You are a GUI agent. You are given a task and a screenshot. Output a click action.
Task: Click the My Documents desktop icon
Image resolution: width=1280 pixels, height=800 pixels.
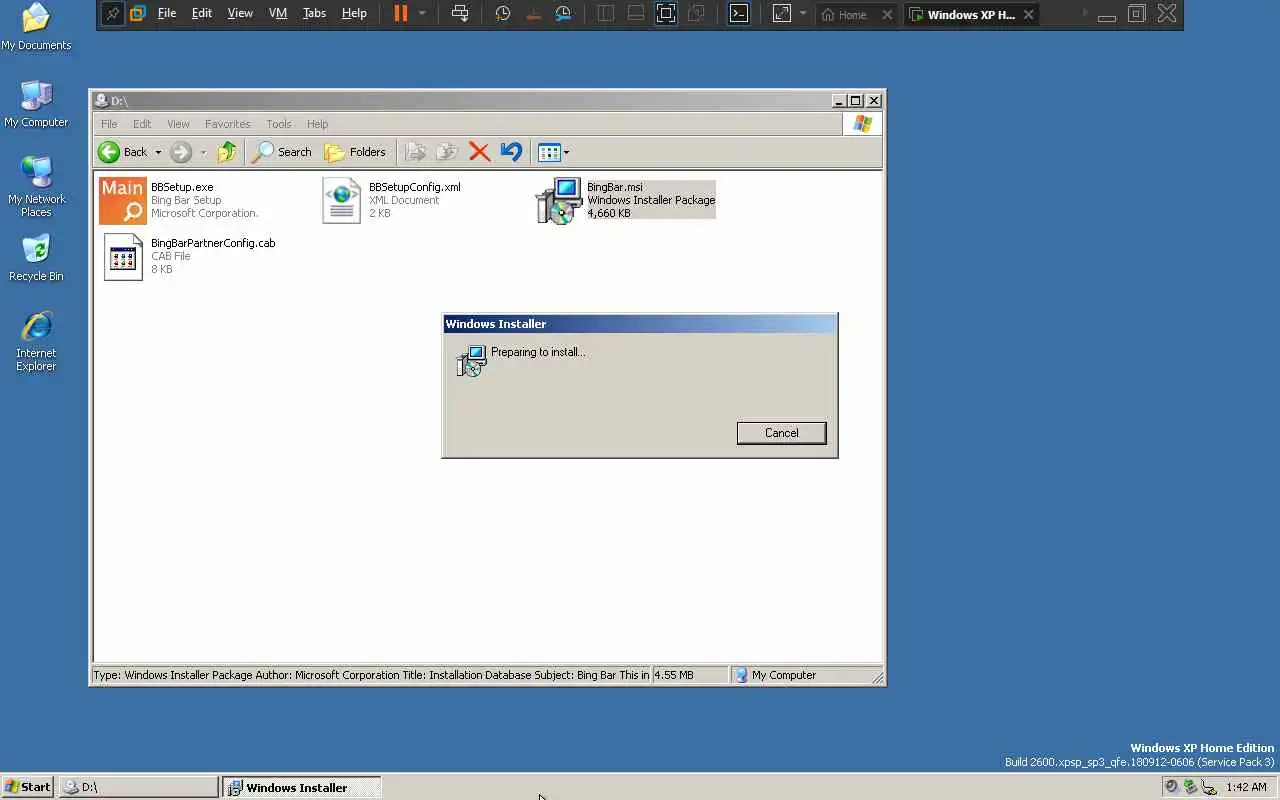pos(36,28)
